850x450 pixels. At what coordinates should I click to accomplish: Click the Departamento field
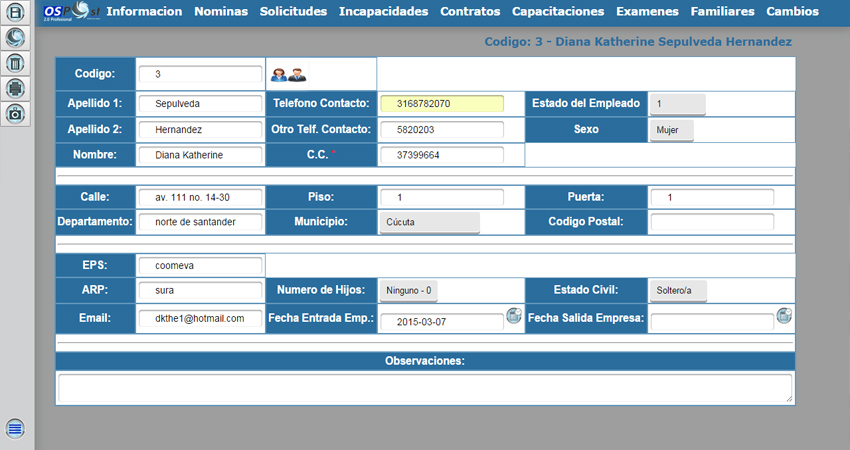click(201, 222)
